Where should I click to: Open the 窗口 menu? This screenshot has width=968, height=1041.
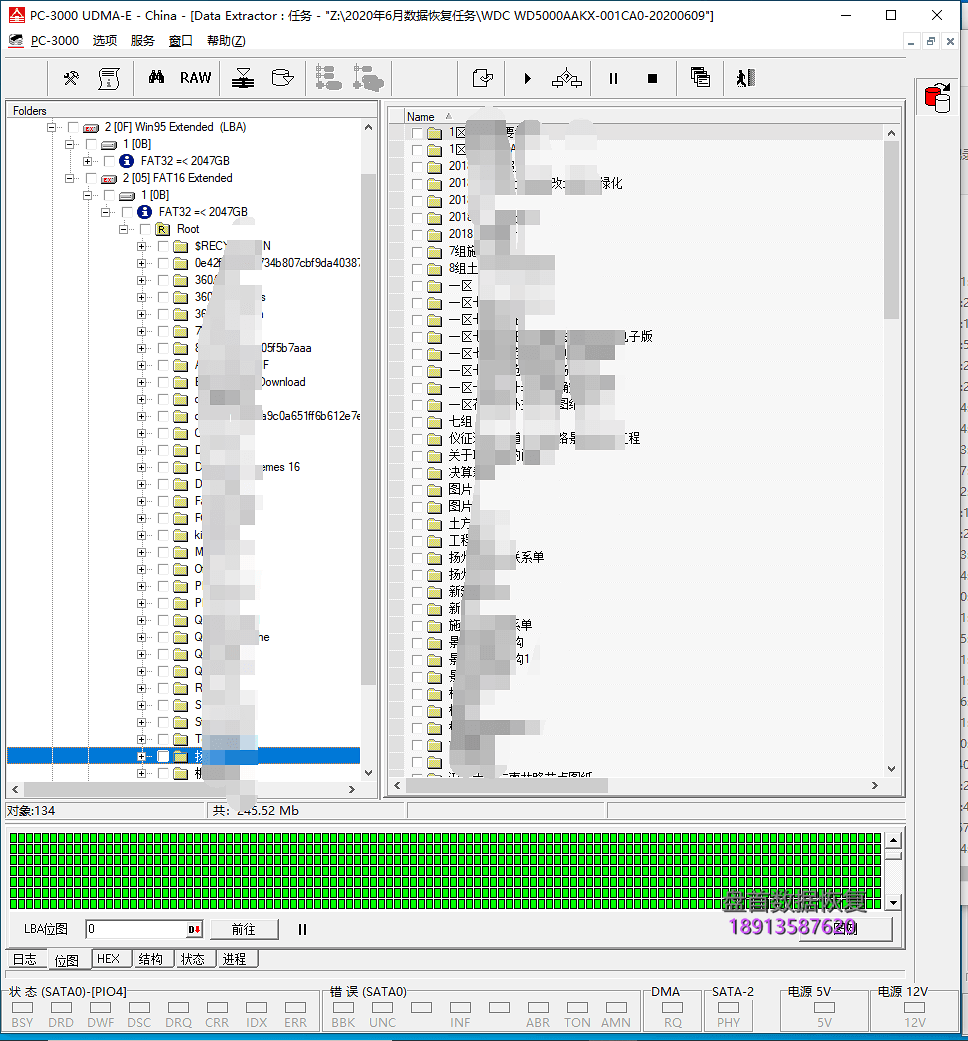tap(181, 40)
